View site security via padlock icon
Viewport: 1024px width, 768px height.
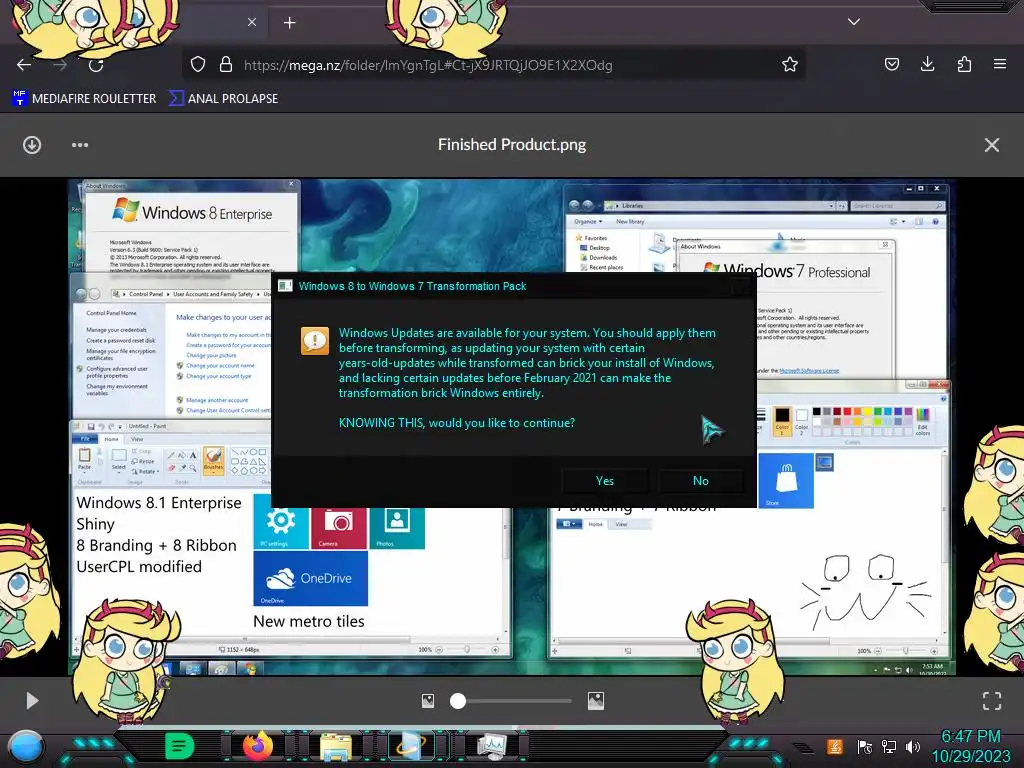point(226,64)
